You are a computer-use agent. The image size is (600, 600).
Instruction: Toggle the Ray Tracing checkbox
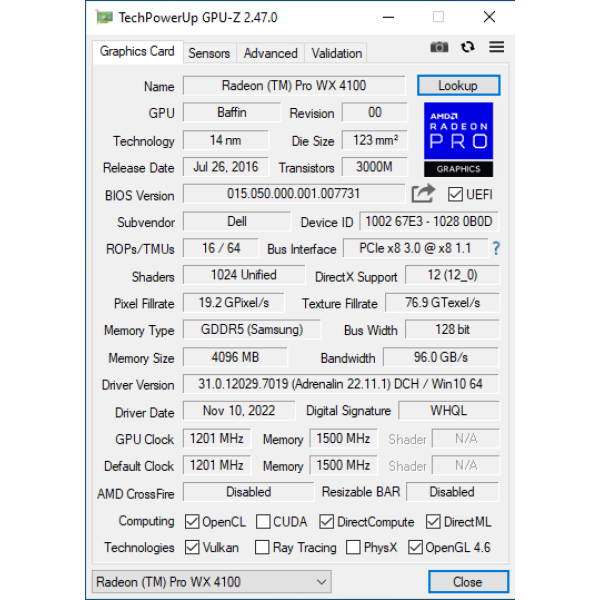pos(262,547)
